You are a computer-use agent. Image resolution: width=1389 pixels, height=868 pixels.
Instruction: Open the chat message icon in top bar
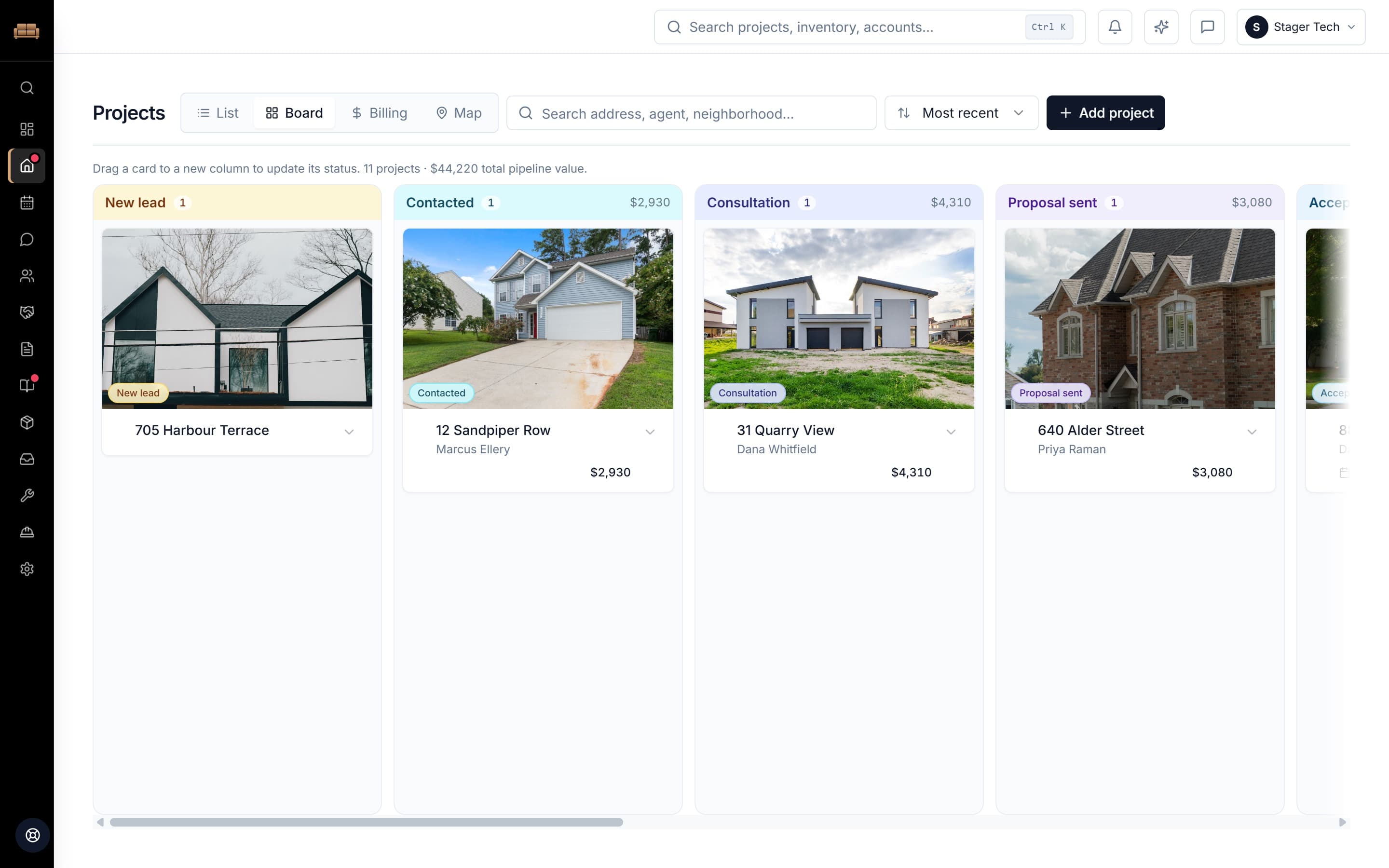(1208, 27)
